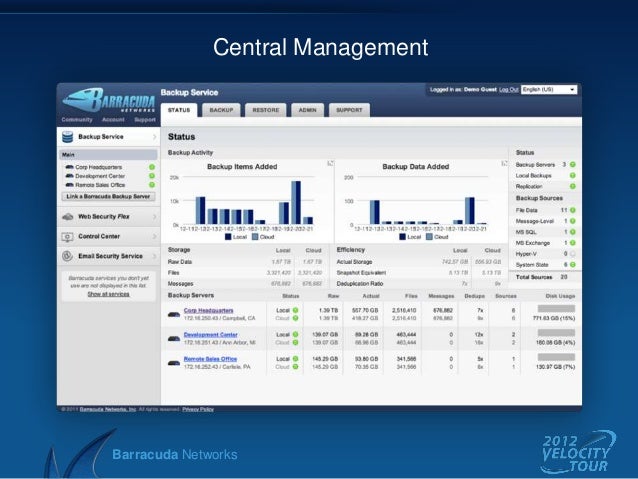Expand the Backup Items Added chart
Viewport: 638px width, 479px height.
[x=330, y=163]
